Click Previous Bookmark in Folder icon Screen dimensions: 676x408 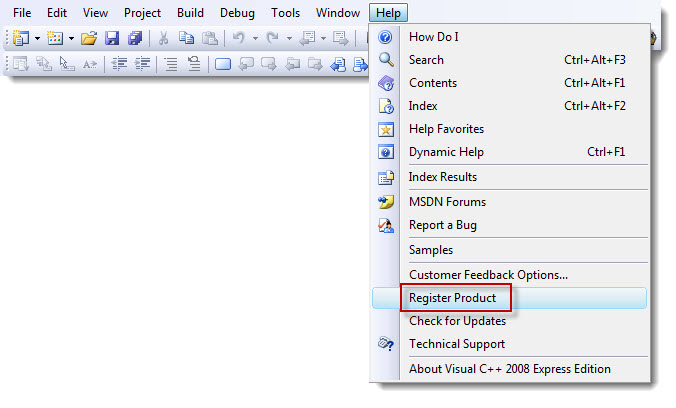pos(293,64)
